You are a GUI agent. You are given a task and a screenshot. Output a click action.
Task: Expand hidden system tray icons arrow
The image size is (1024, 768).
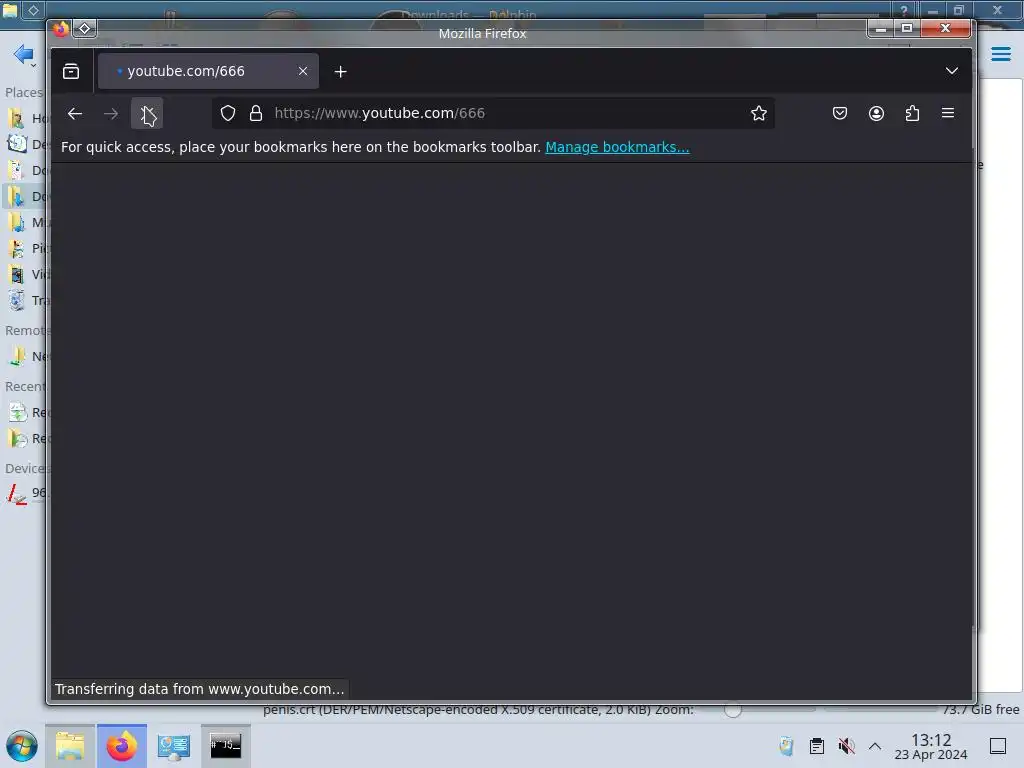tap(875, 746)
